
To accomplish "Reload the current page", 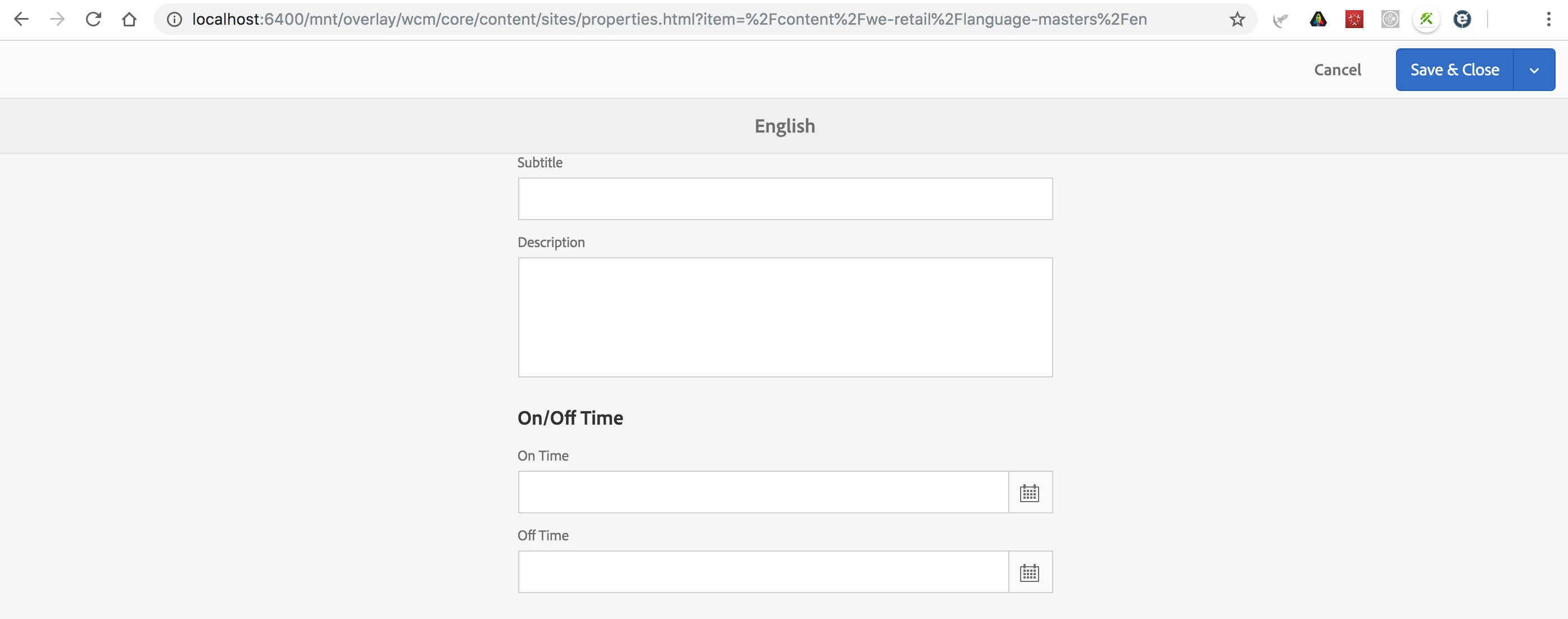I will point(93,20).
